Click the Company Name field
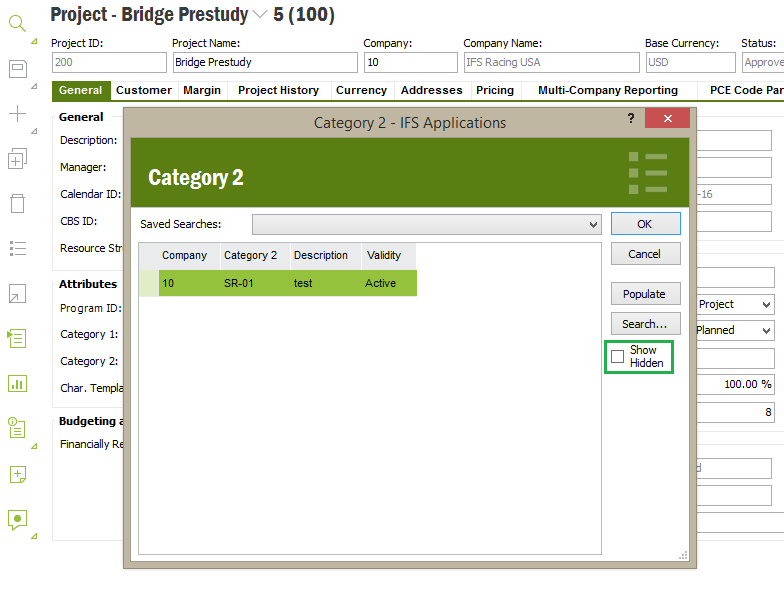784x600 pixels. pos(552,62)
